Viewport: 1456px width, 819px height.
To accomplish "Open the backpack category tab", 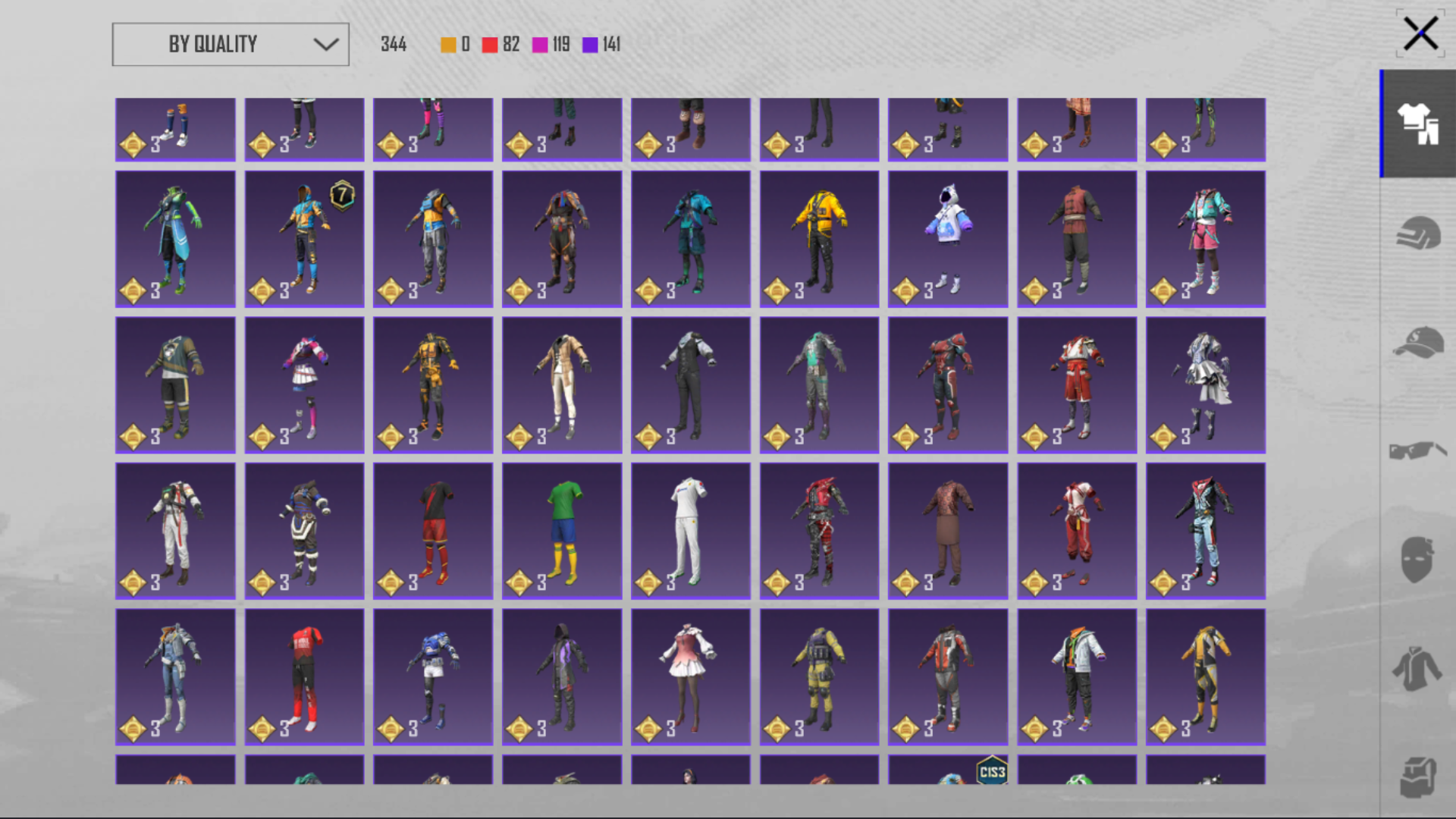I will pos(1418,777).
